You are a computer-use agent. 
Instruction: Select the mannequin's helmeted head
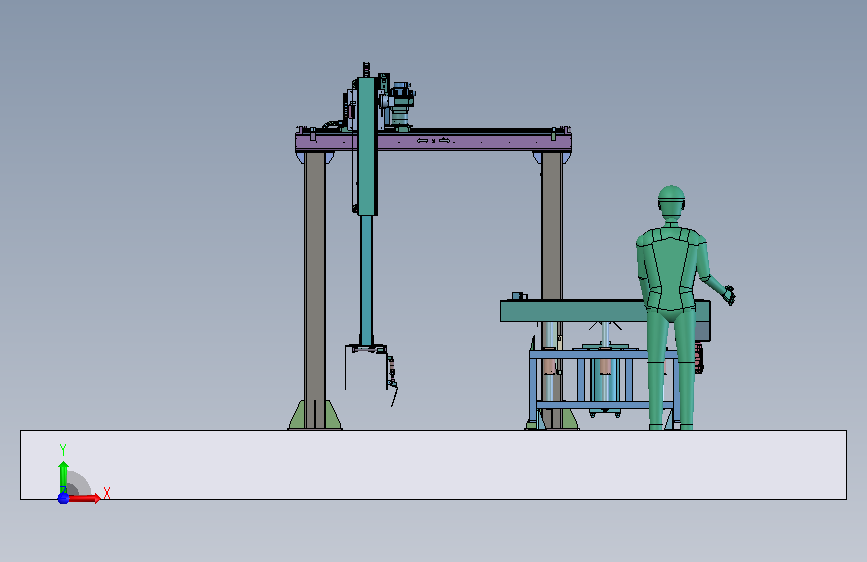(x=671, y=203)
